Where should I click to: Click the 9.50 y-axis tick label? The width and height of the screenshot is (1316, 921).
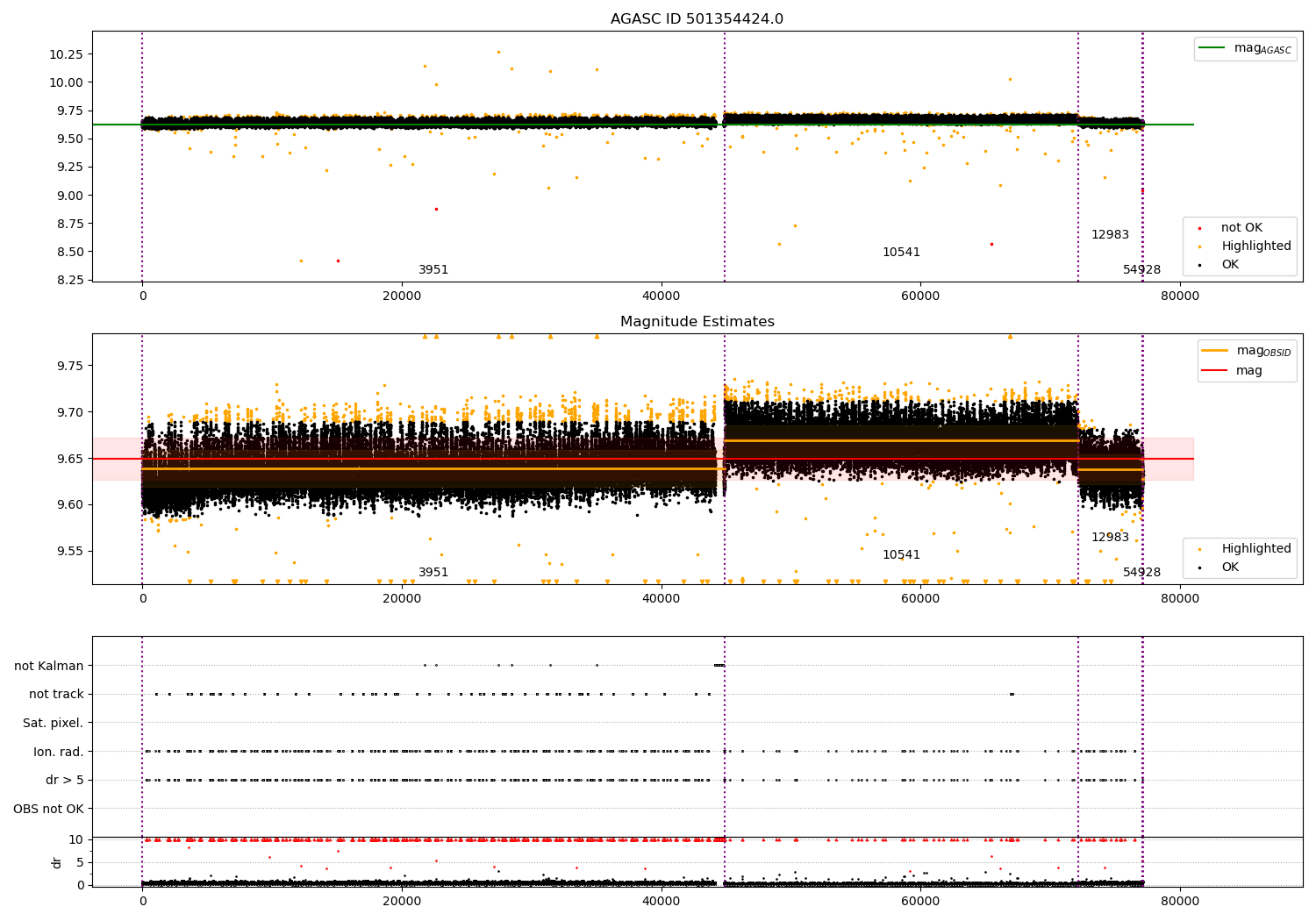coord(69,139)
